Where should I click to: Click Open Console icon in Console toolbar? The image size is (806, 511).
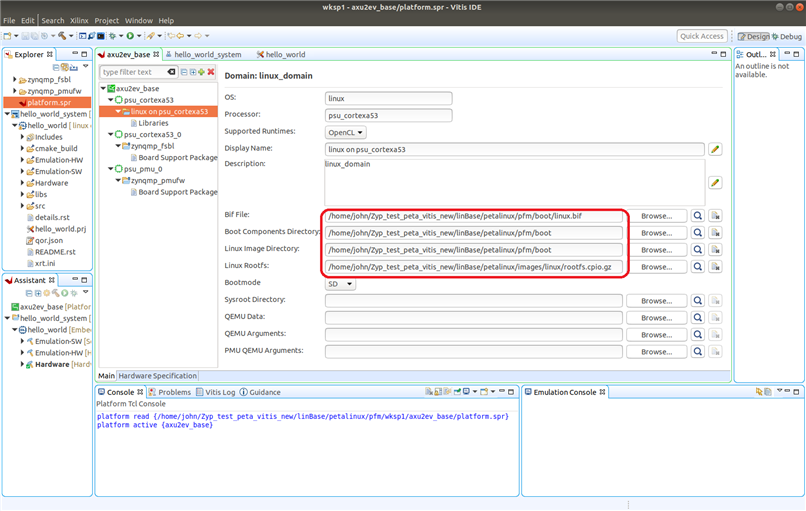pos(484,392)
